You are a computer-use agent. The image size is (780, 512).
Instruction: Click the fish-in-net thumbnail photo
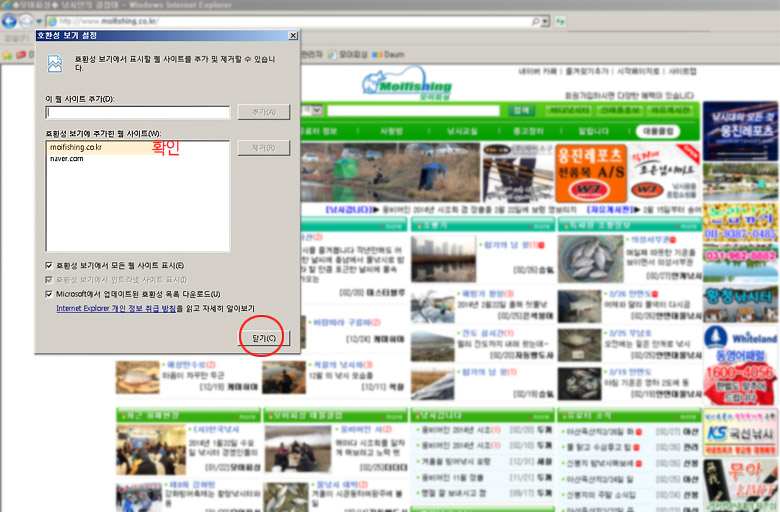[x=590, y=259]
